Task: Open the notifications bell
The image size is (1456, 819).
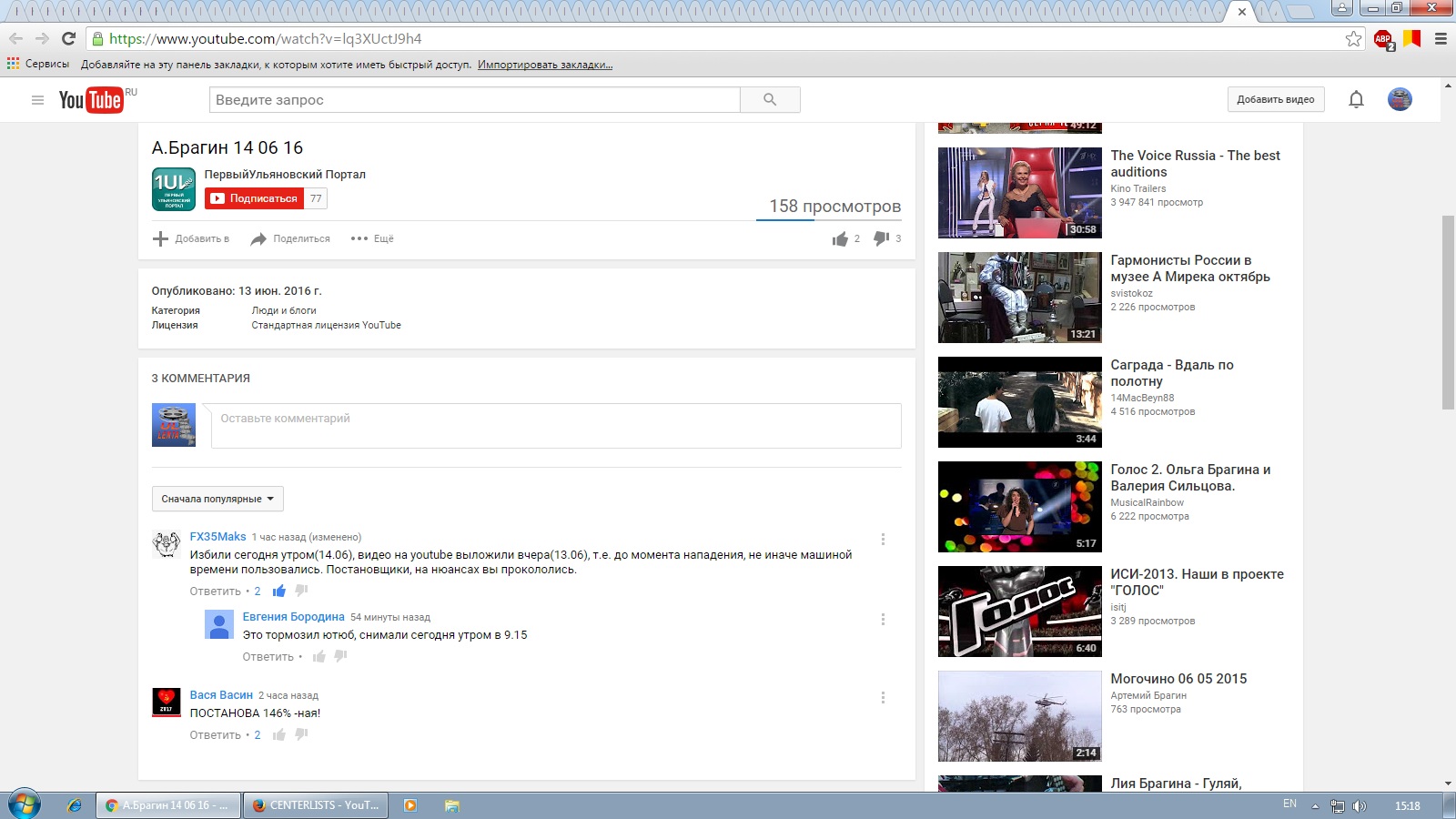Action: pyautogui.click(x=1356, y=100)
